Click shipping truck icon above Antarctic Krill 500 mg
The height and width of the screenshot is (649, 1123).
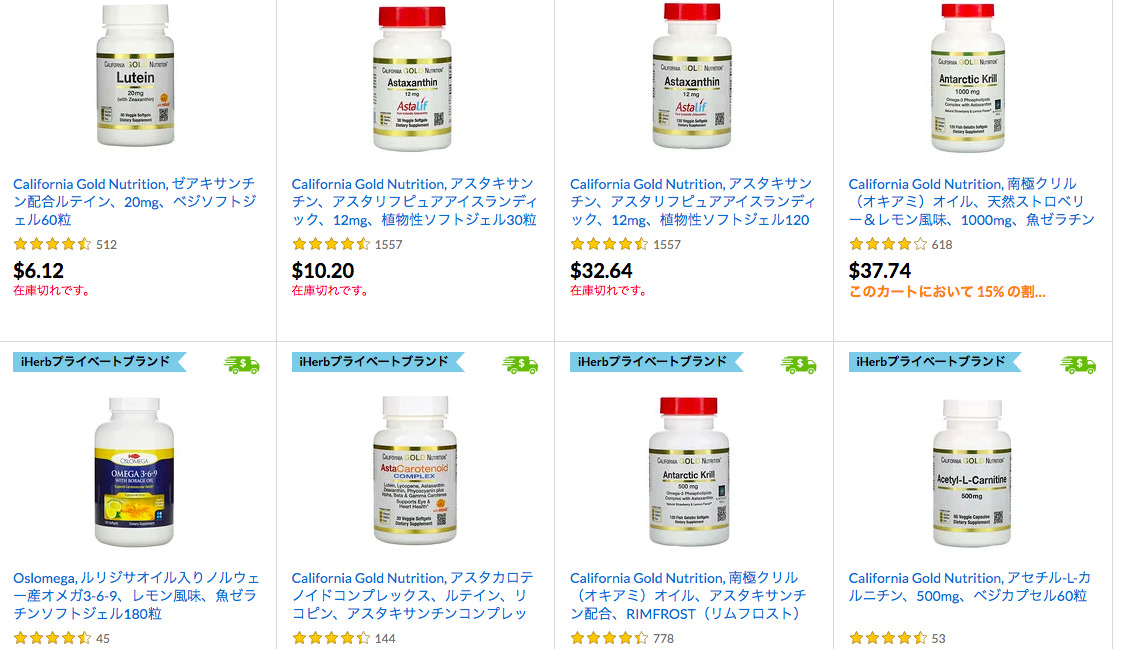(798, 365)
